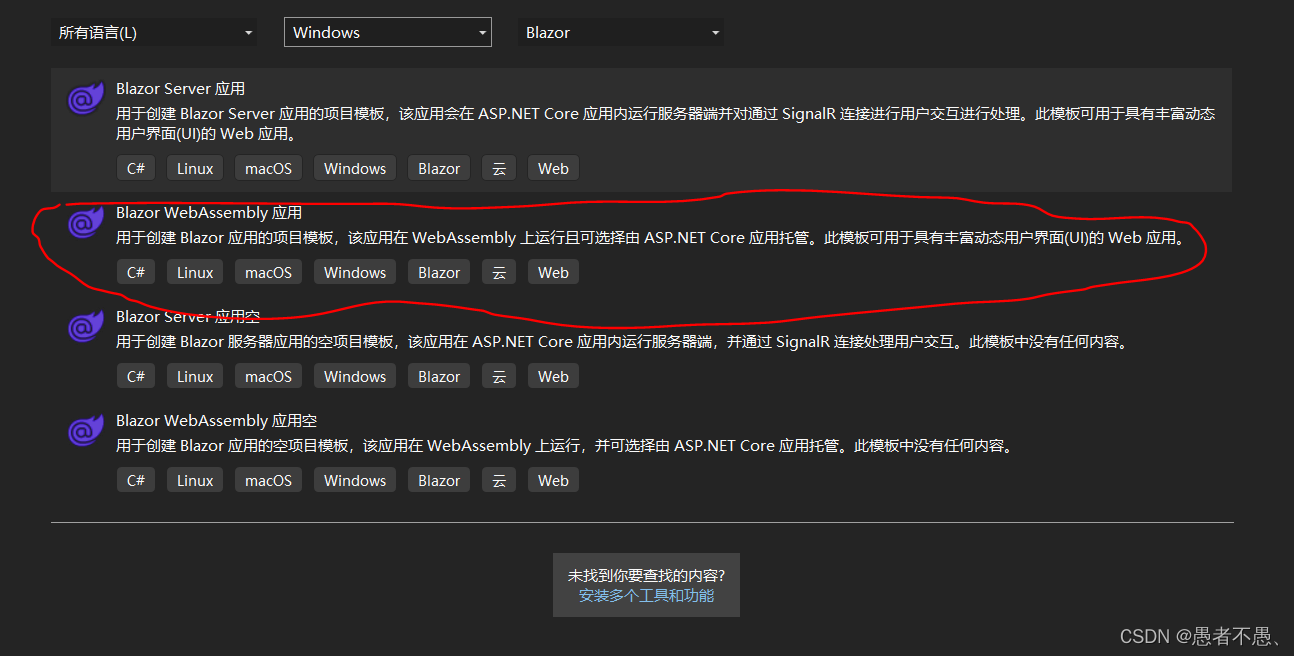Image resolution: width=1294 pixels, height=656 pixels.
Task: Click 云 tag under Blazor WebAssembly 应用空
Action: [x=499, y=480]
